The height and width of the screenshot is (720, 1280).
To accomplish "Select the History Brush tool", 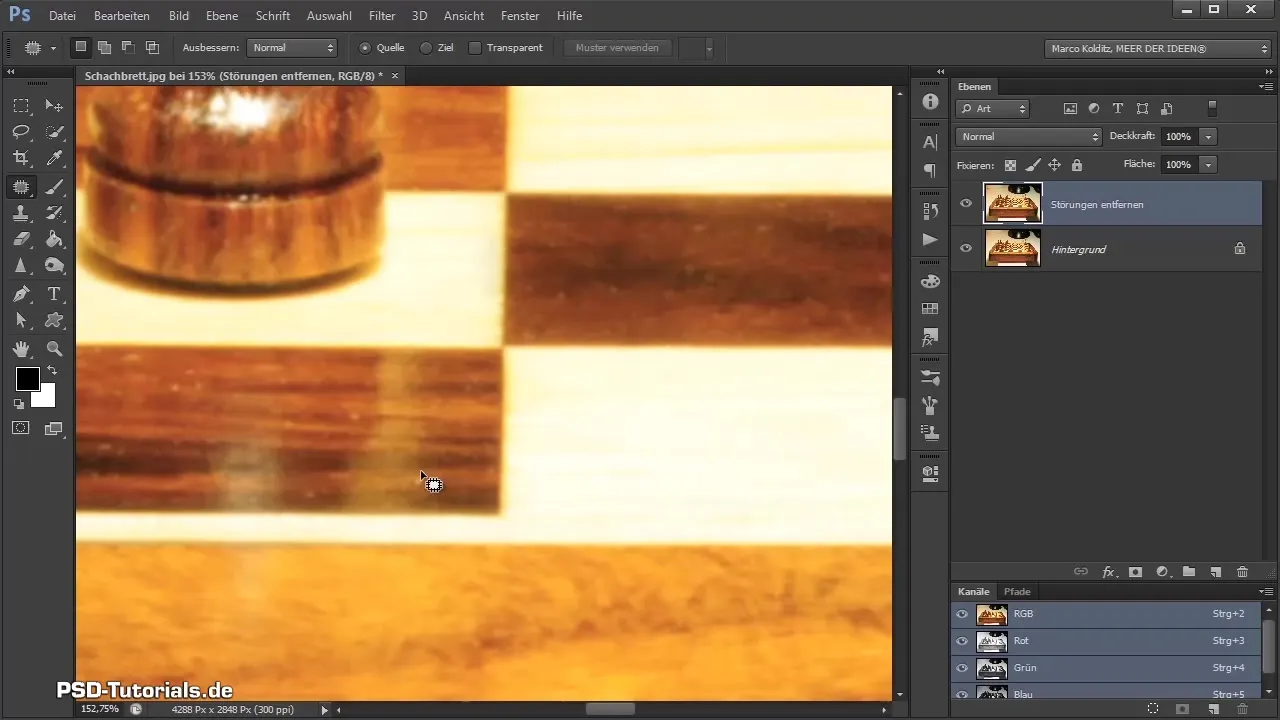I will [55, 213].
